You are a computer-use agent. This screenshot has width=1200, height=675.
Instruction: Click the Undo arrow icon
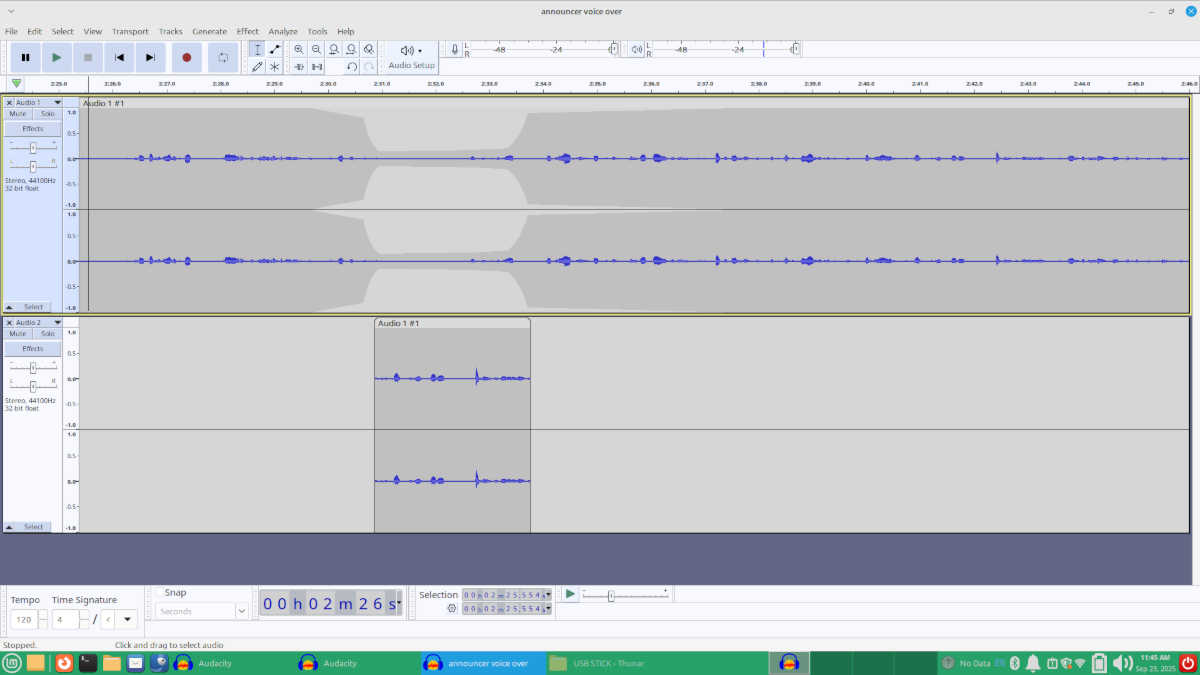(x=351, y=66)
